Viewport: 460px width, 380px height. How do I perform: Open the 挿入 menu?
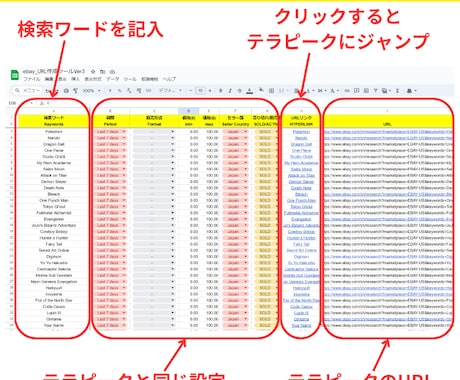[76, 79]
